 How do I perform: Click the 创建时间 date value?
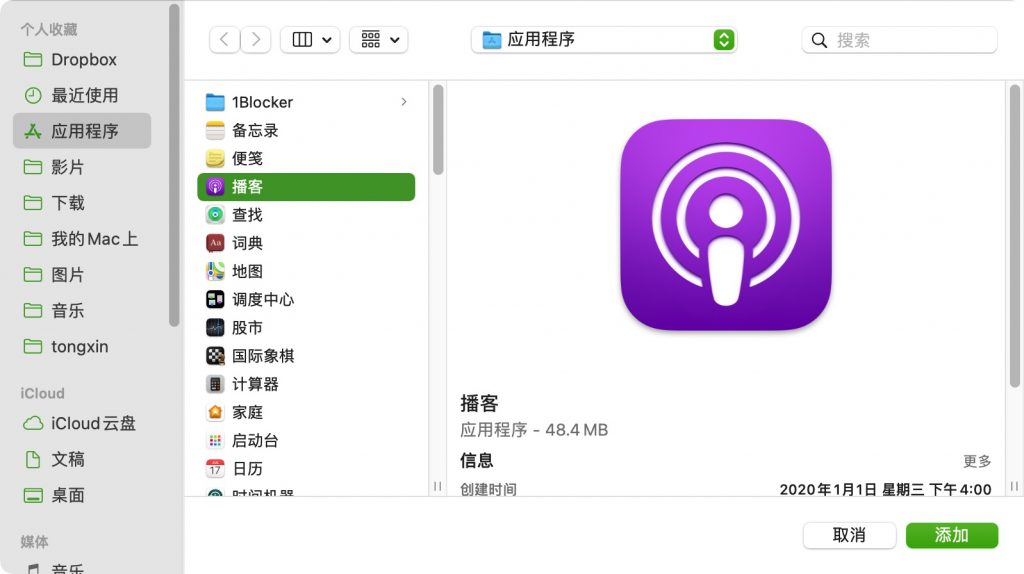click(x=886, y=490)
